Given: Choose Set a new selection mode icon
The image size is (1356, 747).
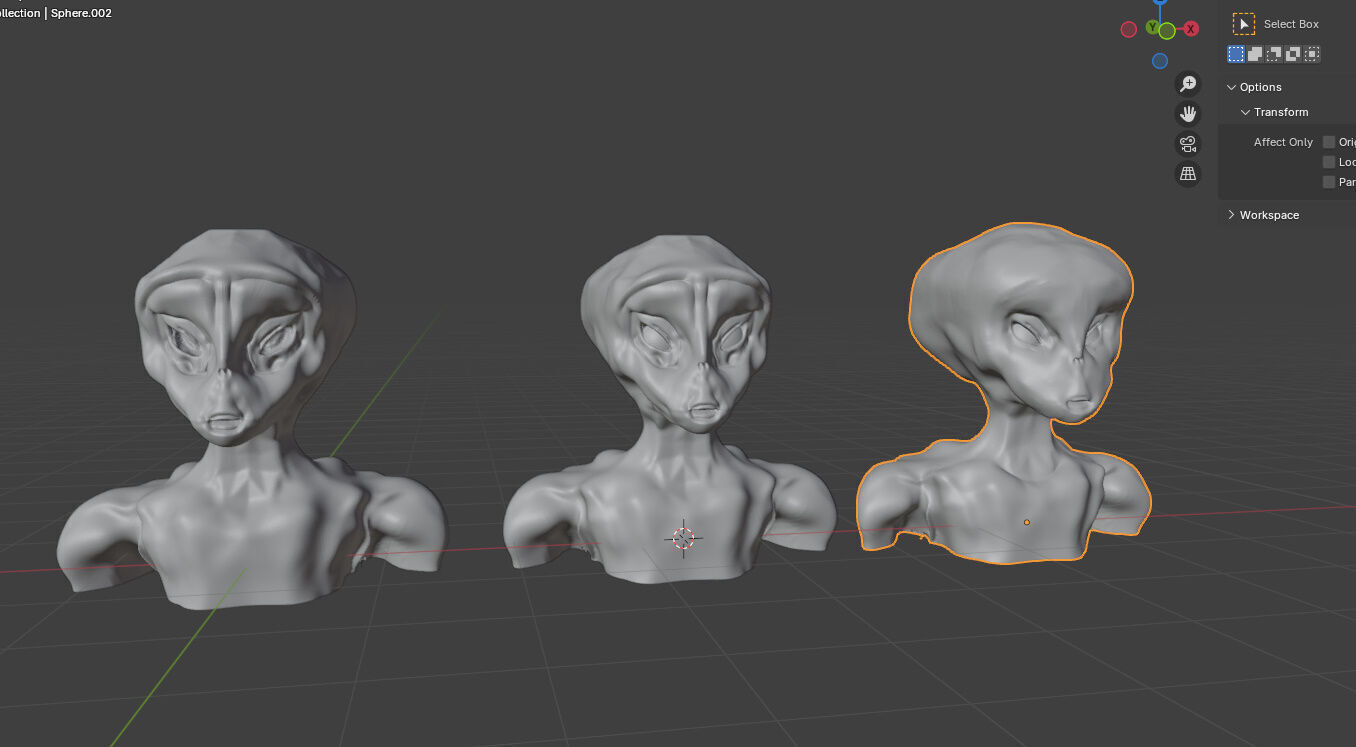Looking at the screenshot, I should click(x=1236, y=54).
